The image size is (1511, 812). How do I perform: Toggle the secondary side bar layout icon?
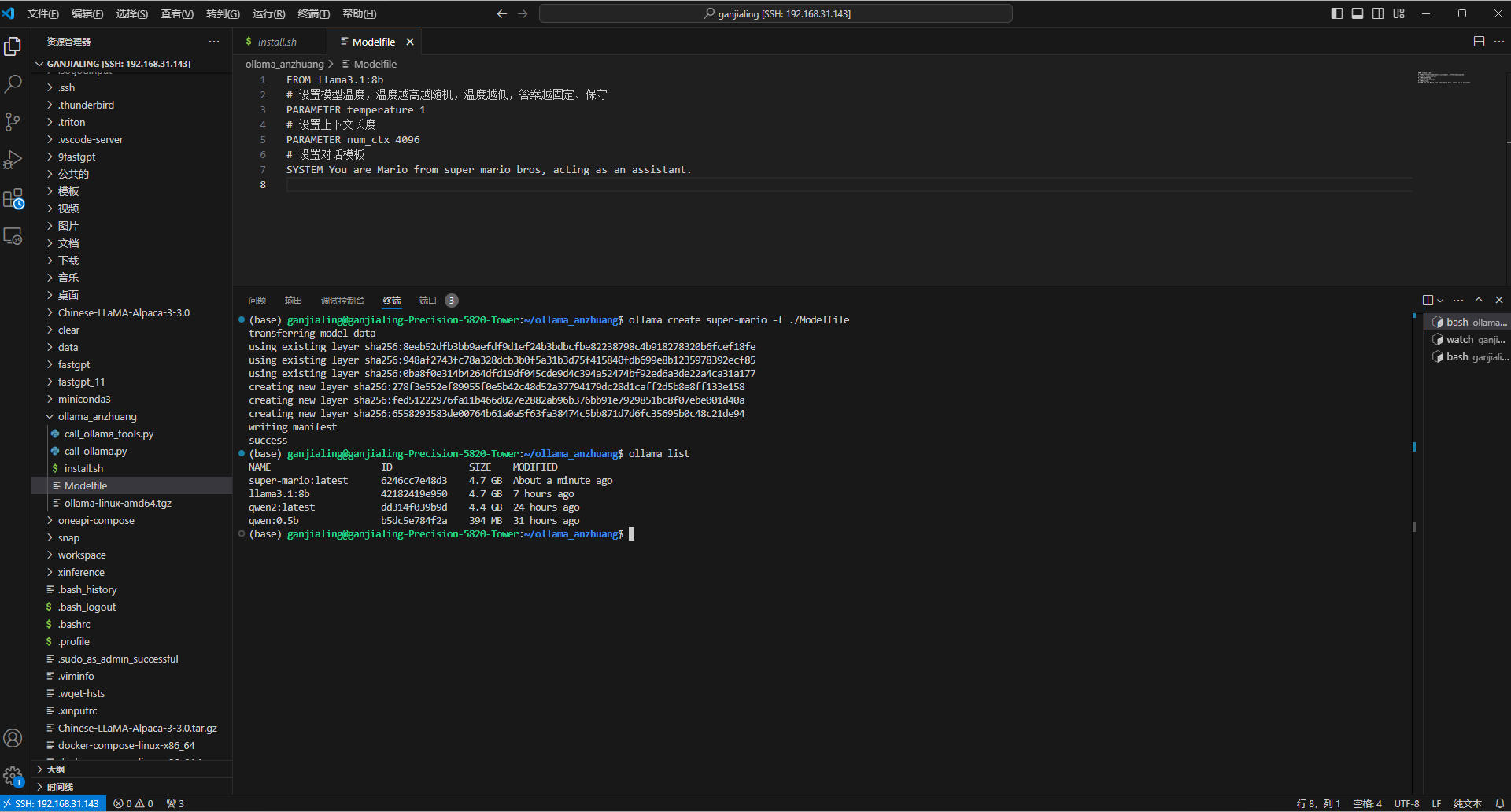[1378, 13]
